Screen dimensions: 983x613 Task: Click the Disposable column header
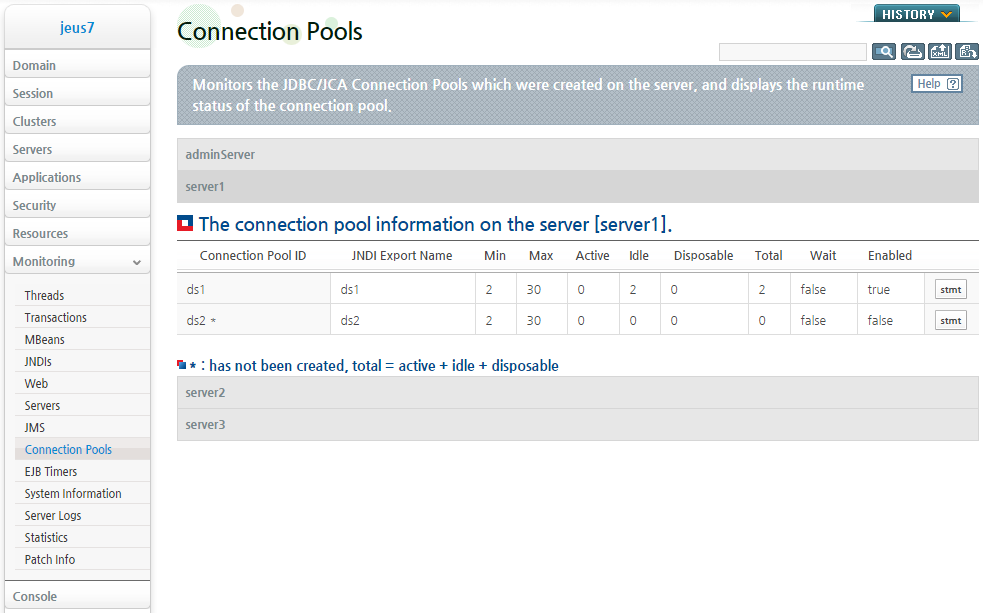(x=703, y=256)
